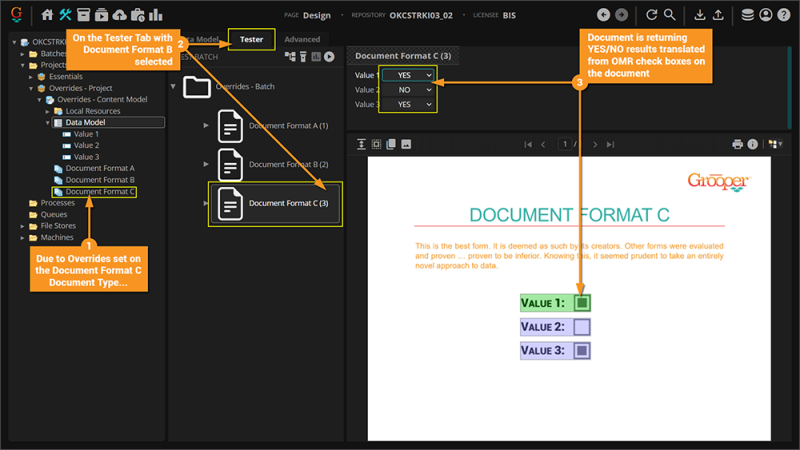Expand the Machines node
The height and width of the screenshot is (450, 800).
point(22,238)
